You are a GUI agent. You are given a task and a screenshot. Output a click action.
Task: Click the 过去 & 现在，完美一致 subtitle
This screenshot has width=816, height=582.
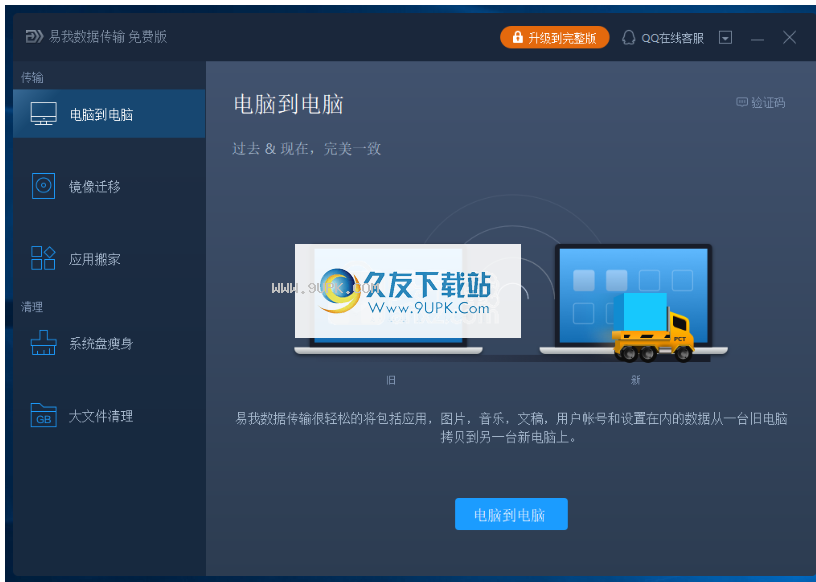pos(307,149)
